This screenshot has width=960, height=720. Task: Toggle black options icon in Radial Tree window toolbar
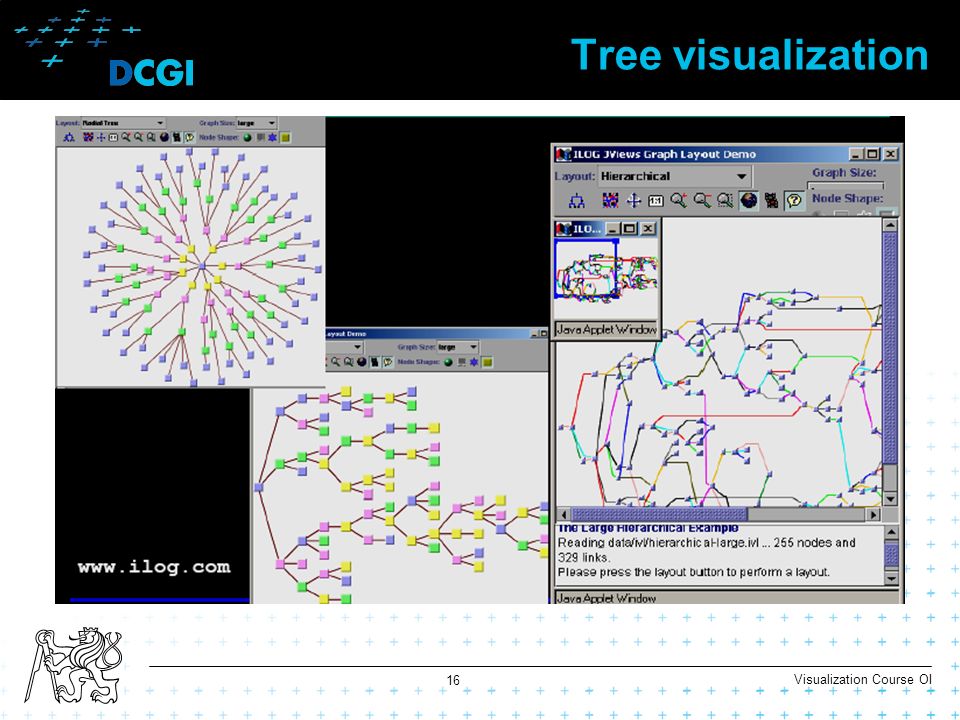[177, 138]
